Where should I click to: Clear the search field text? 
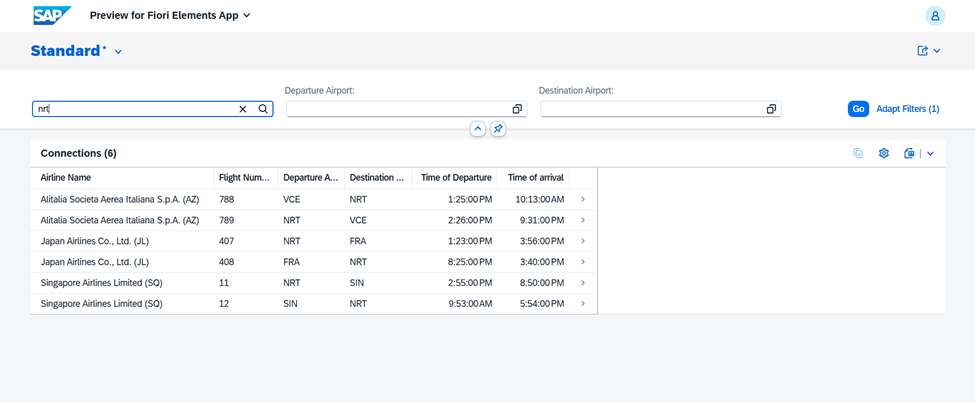coord(242,109)
